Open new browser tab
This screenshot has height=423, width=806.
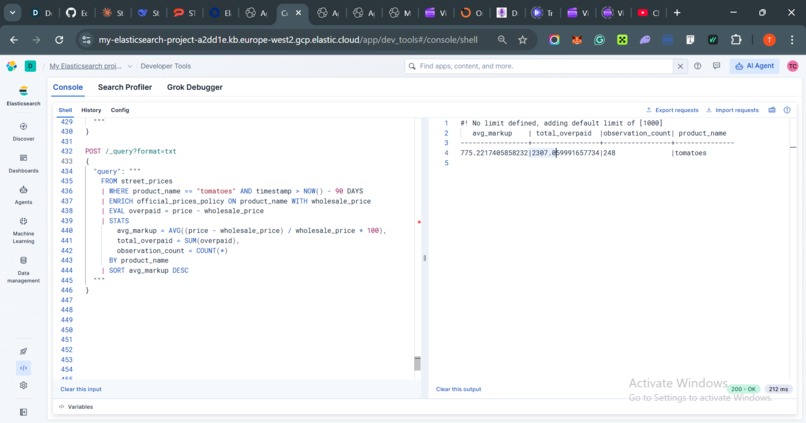(677, 13)
